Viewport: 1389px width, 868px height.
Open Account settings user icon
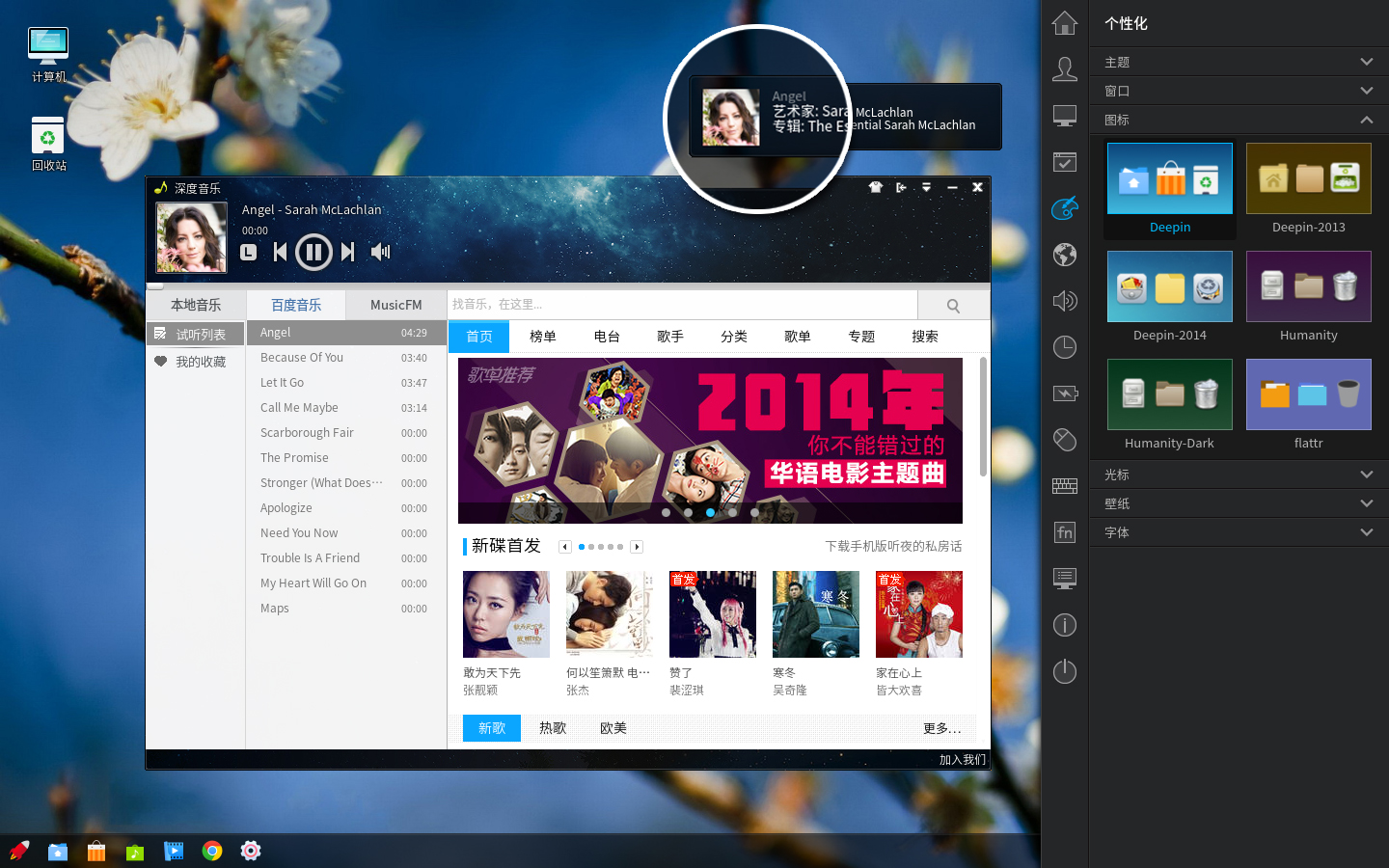coord(1065,68)
